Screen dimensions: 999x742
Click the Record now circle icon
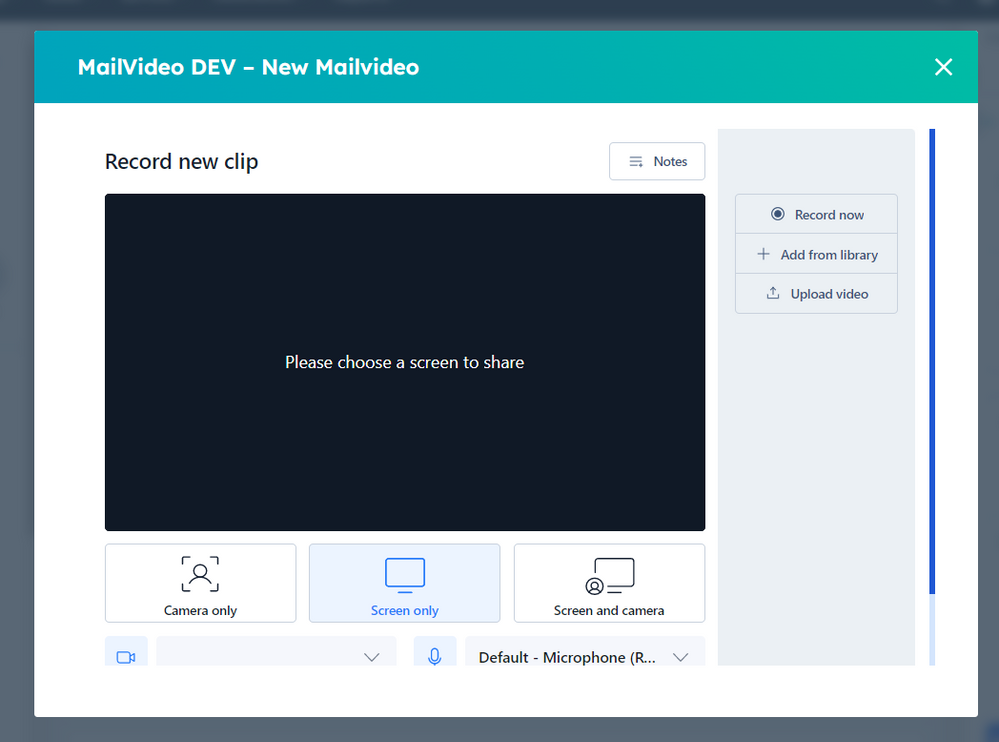tap(778, 214)
